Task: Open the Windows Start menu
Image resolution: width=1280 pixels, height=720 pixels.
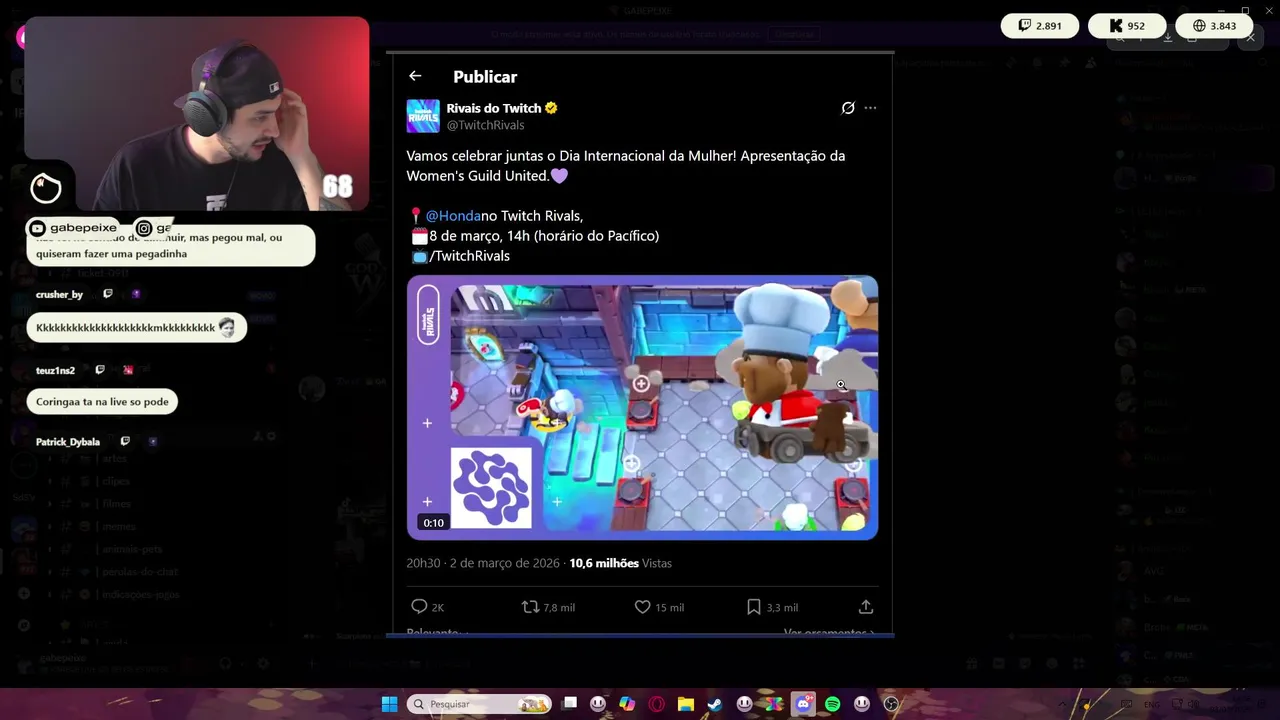Action: (389, 704)
